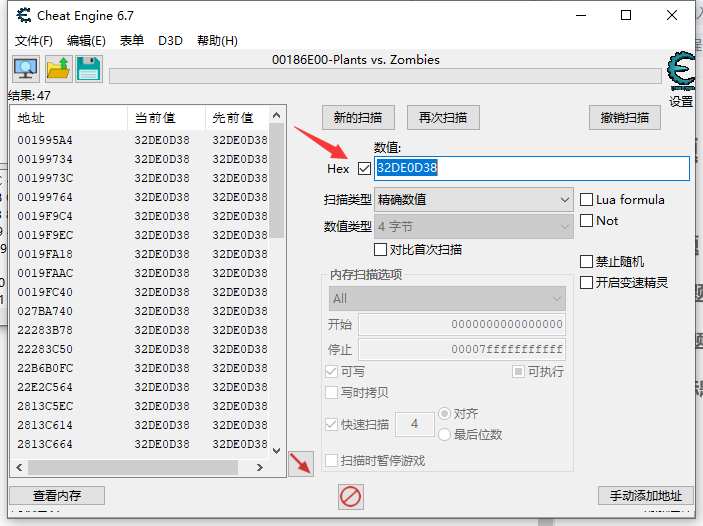Toggle the 可执行 checkbox
The image size is (703, 526).
pyautogui.click(x=518, y=371)
